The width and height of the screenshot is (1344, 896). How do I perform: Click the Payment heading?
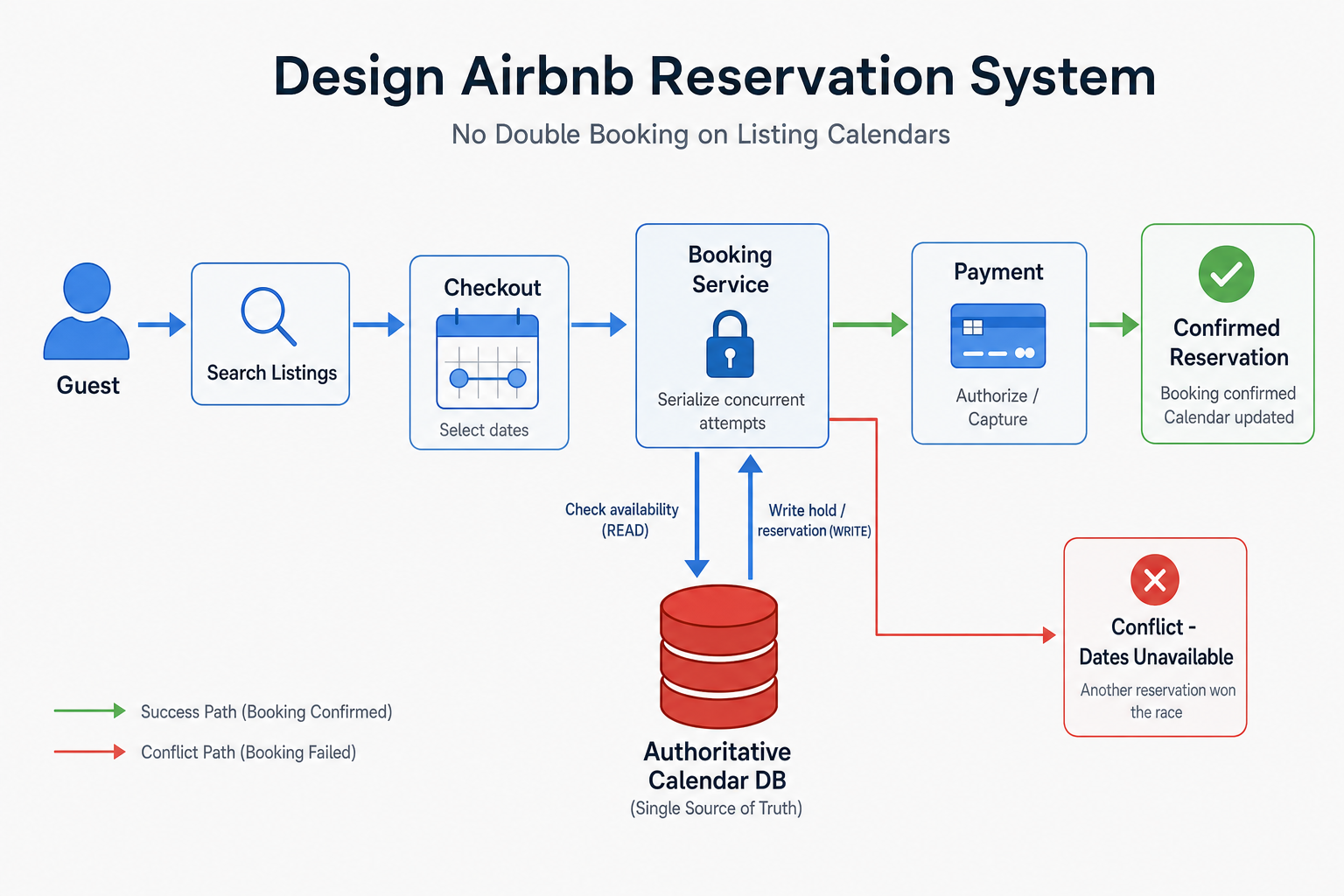click(998, 272)
